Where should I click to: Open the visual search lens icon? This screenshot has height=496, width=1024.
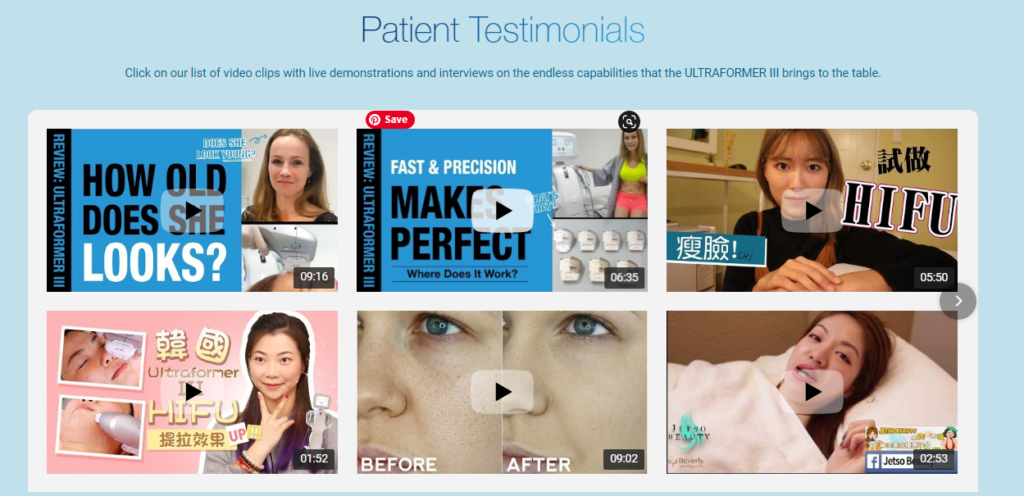coord(629,121)
